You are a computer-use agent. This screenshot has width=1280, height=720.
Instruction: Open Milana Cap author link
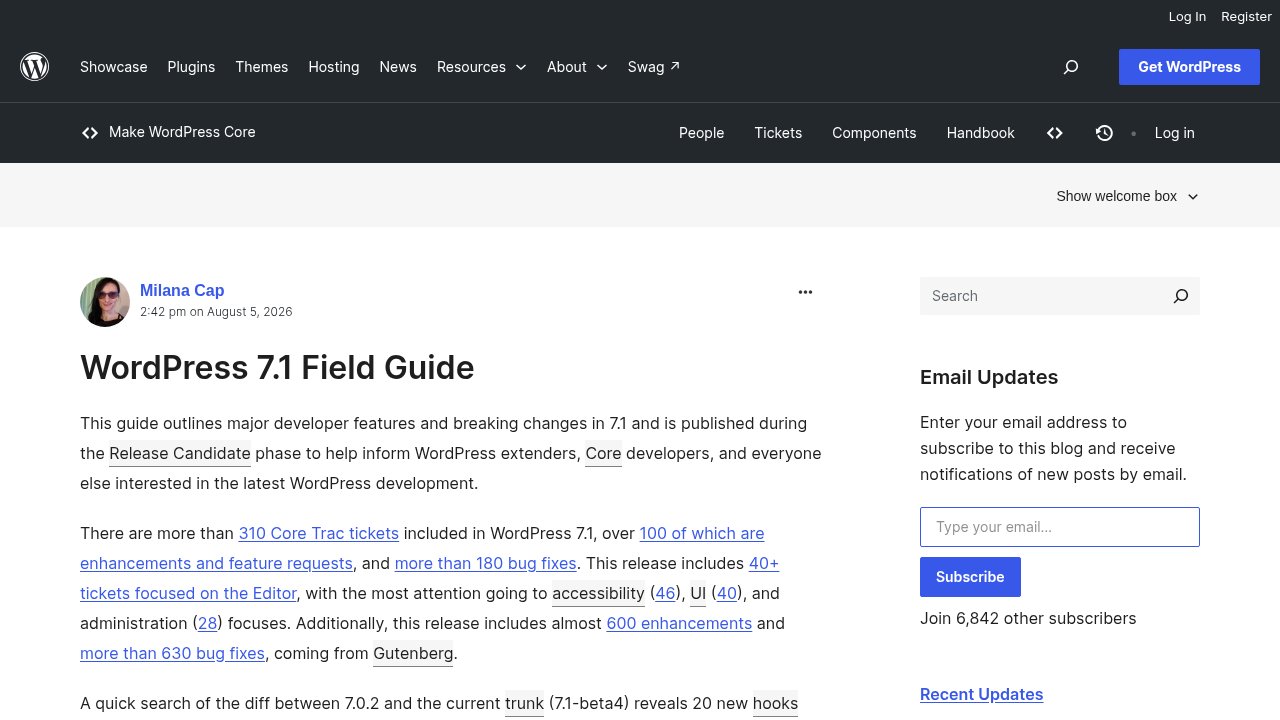click(x=182, y=290)
